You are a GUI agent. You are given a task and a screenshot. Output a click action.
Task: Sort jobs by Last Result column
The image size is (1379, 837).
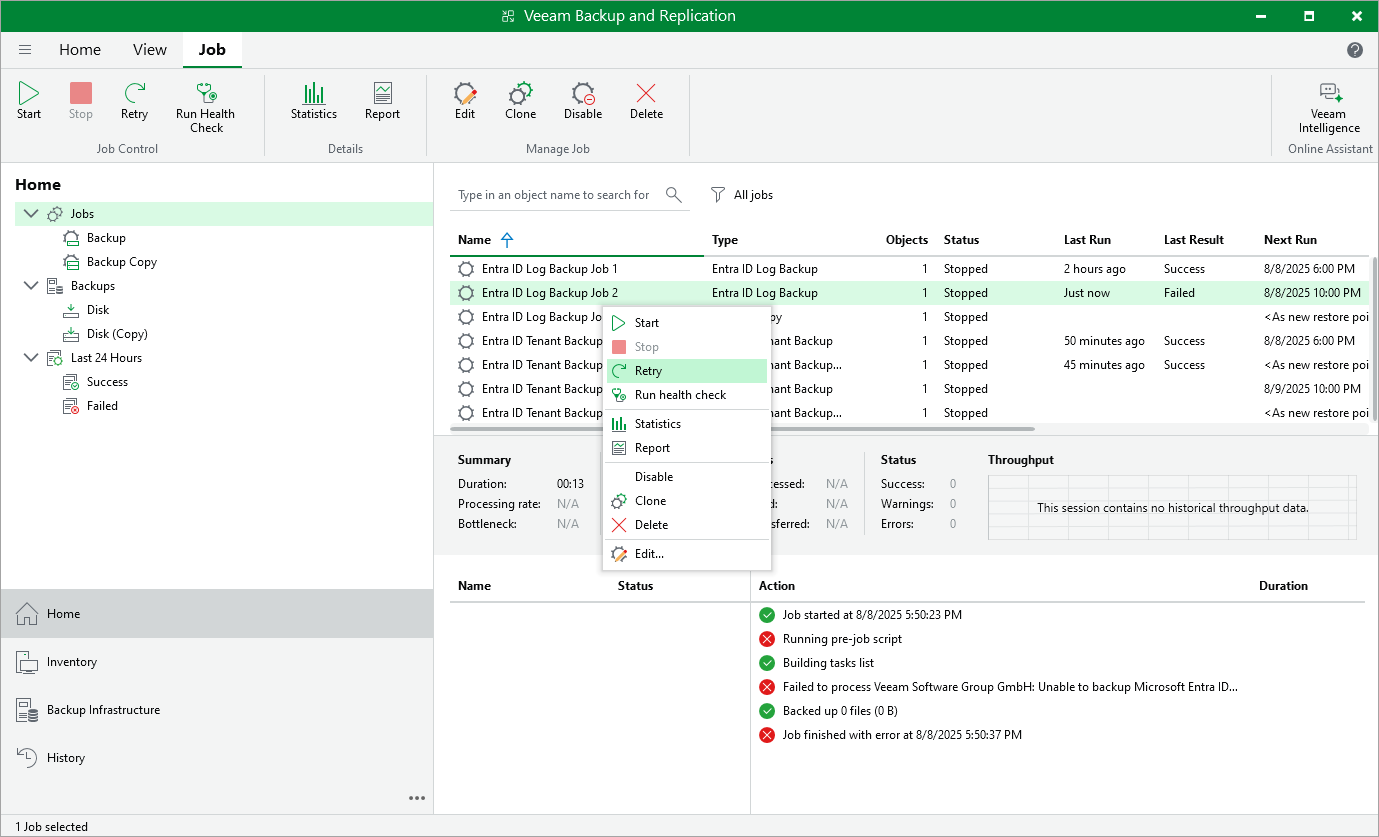1194,240
